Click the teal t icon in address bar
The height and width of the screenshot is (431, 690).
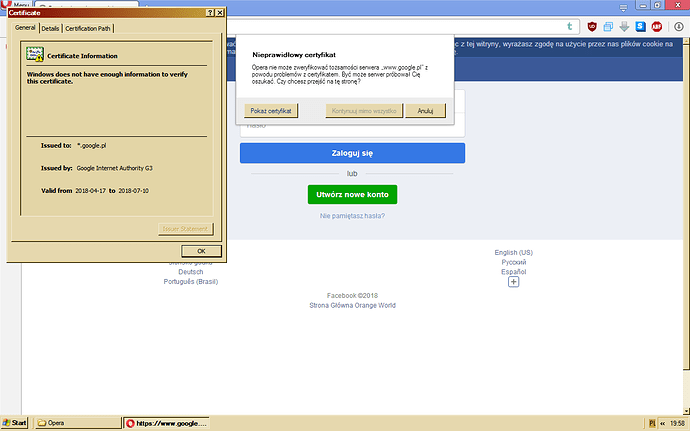pyautogui.click(x=569, y=26)
